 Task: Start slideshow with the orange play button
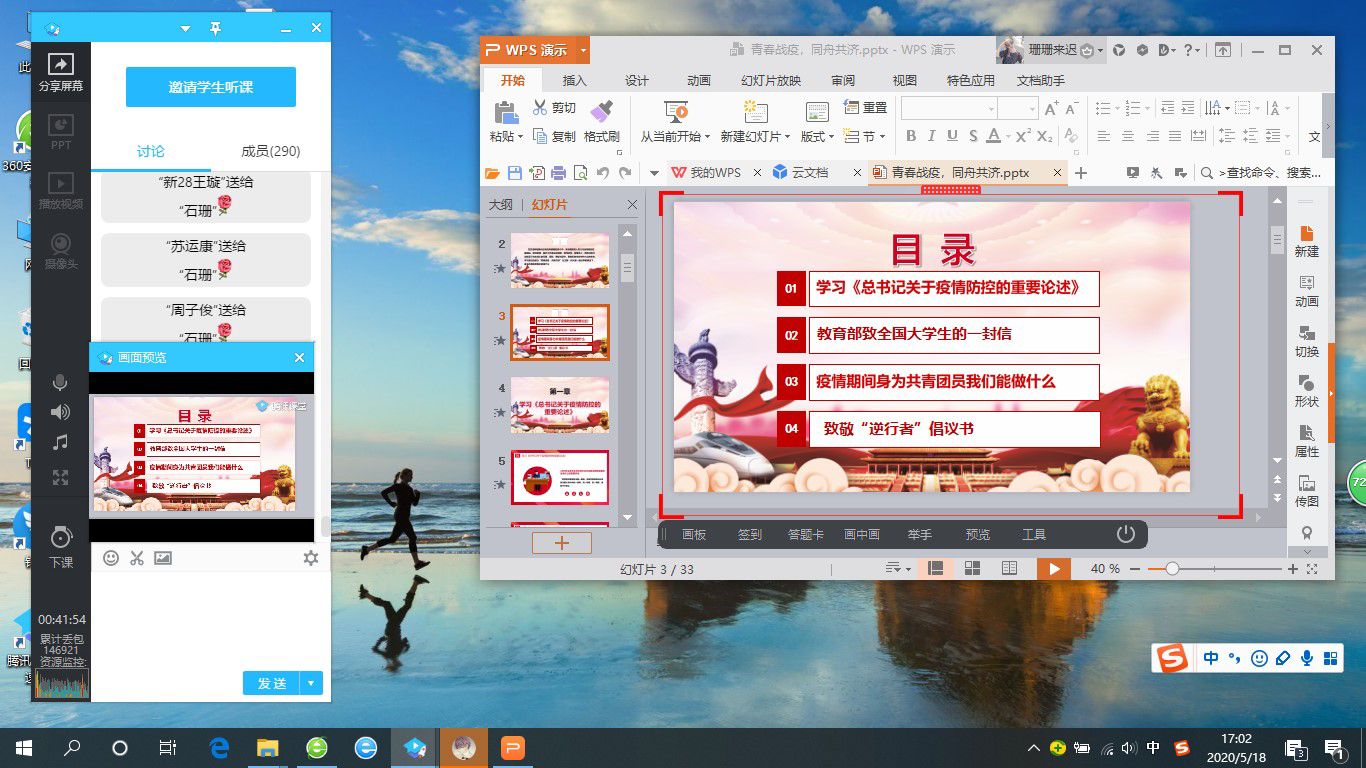[x=1053, y=568]
